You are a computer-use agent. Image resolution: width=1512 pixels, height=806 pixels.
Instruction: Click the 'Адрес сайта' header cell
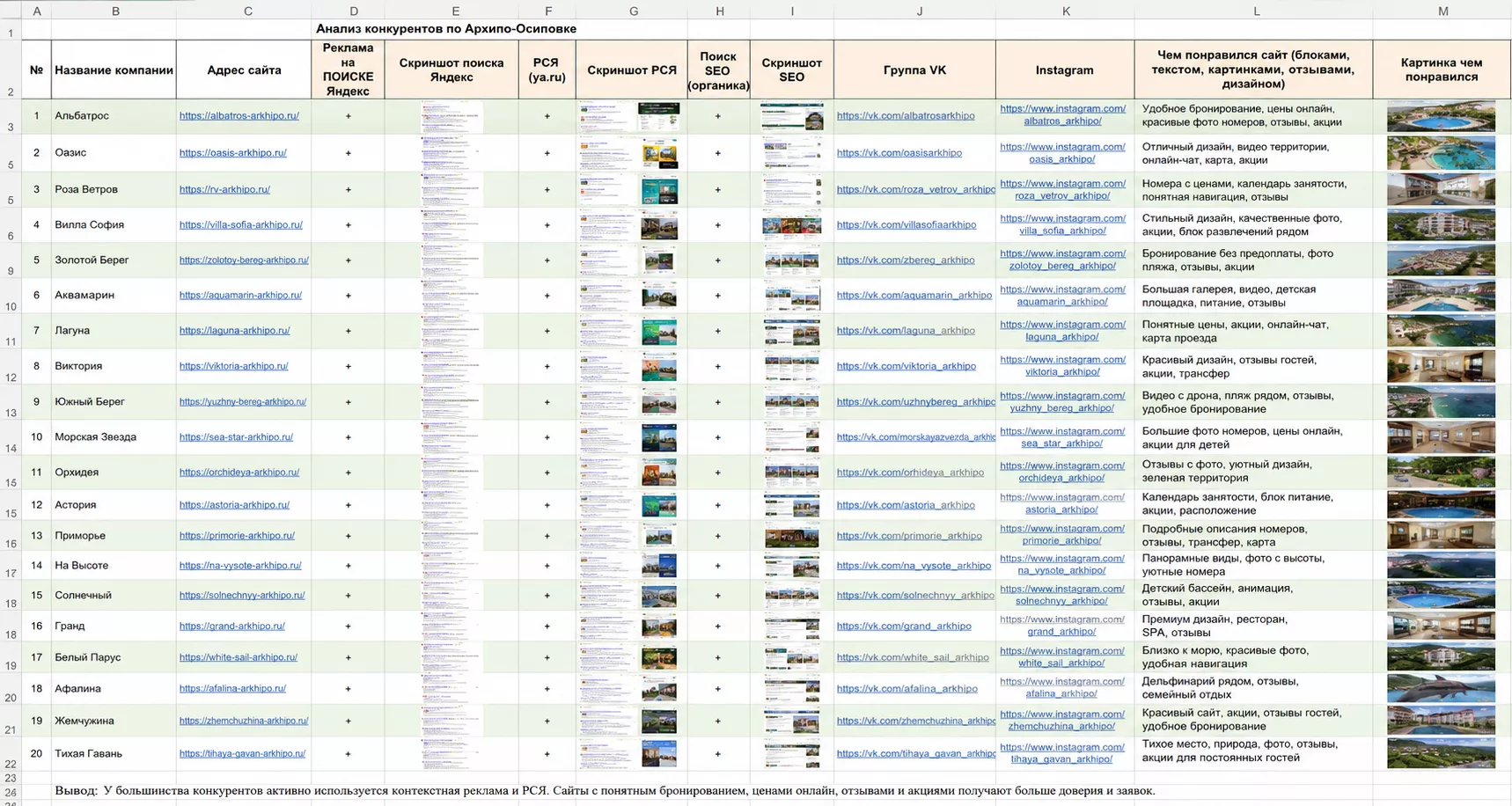pyautogui.click(x=244, y=70)
